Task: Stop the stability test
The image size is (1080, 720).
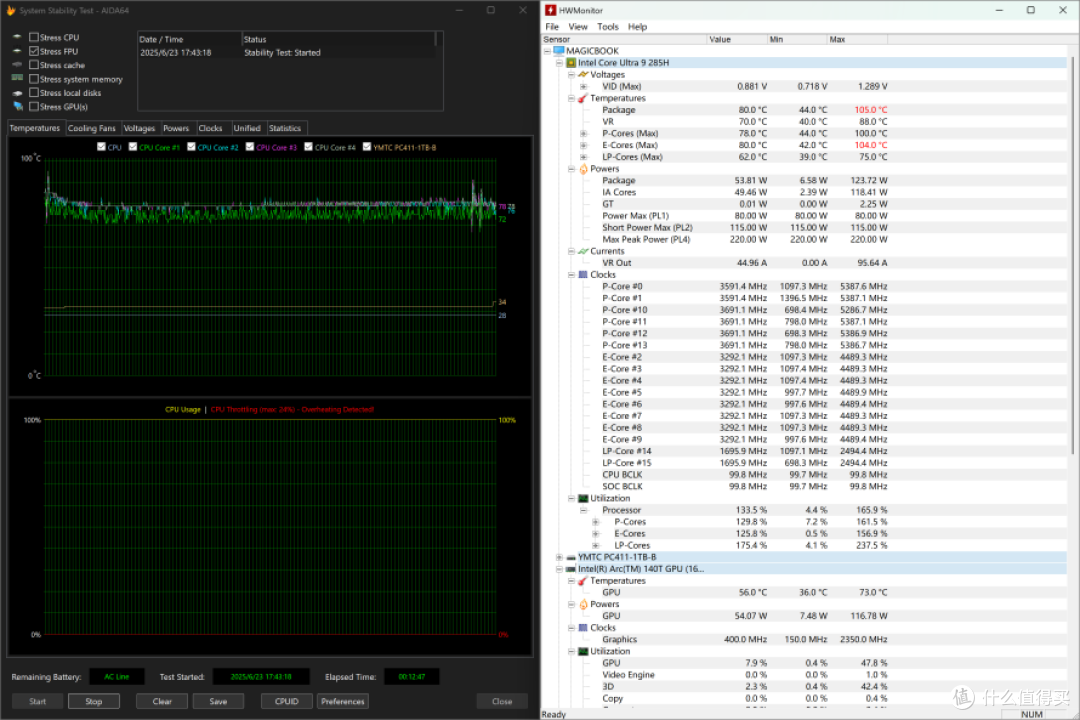Action: [x=94, y=701]
